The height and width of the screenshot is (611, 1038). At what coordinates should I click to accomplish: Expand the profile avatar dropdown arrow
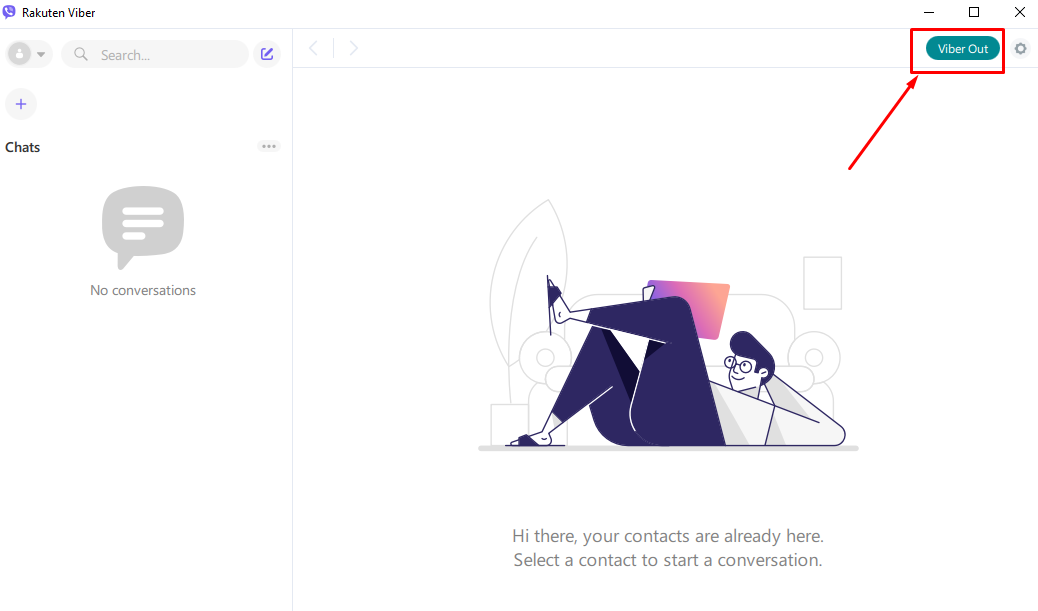[x=42, y=54]
